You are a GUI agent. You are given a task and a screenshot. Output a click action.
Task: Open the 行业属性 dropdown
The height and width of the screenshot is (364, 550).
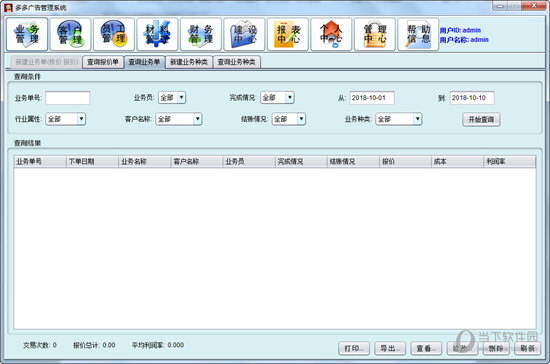pos(66,119)
